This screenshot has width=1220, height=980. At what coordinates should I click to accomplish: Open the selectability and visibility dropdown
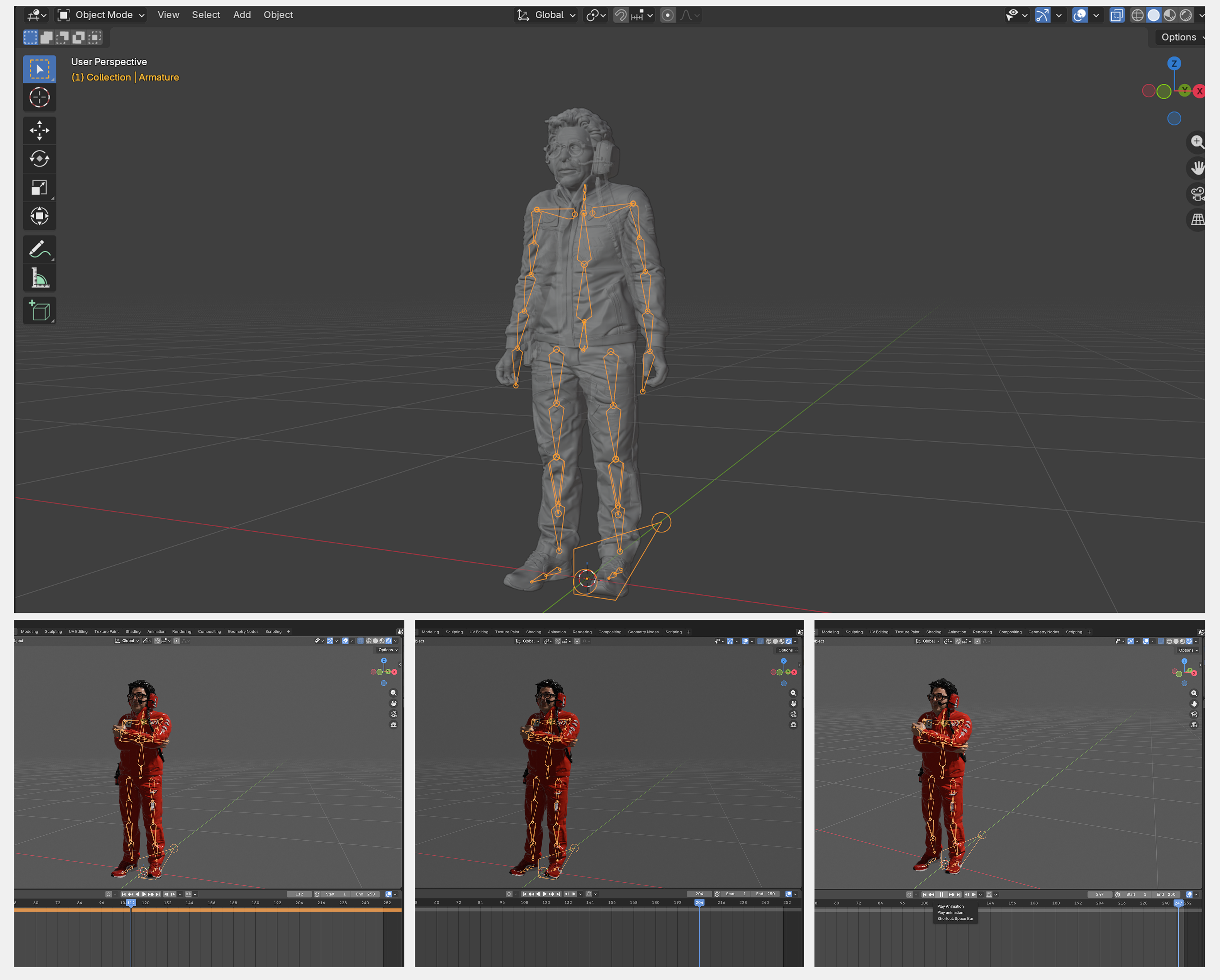1016,15
